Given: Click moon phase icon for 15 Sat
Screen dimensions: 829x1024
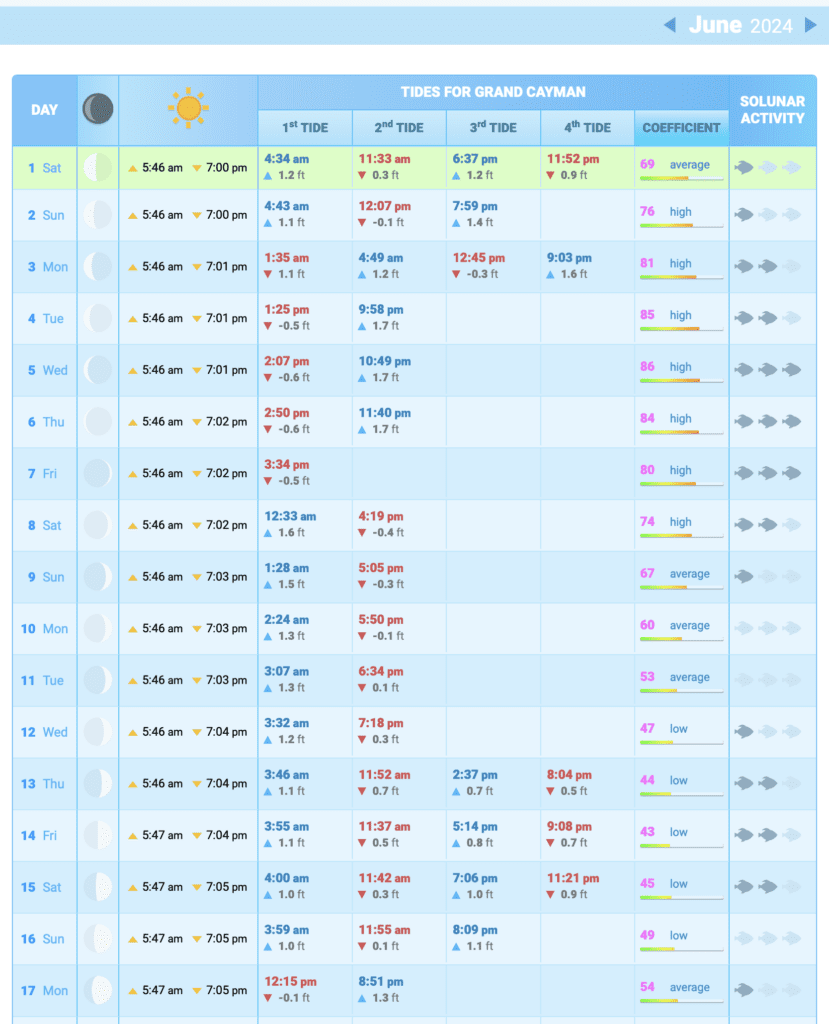Looking at the screenshot, I should 98,887.
